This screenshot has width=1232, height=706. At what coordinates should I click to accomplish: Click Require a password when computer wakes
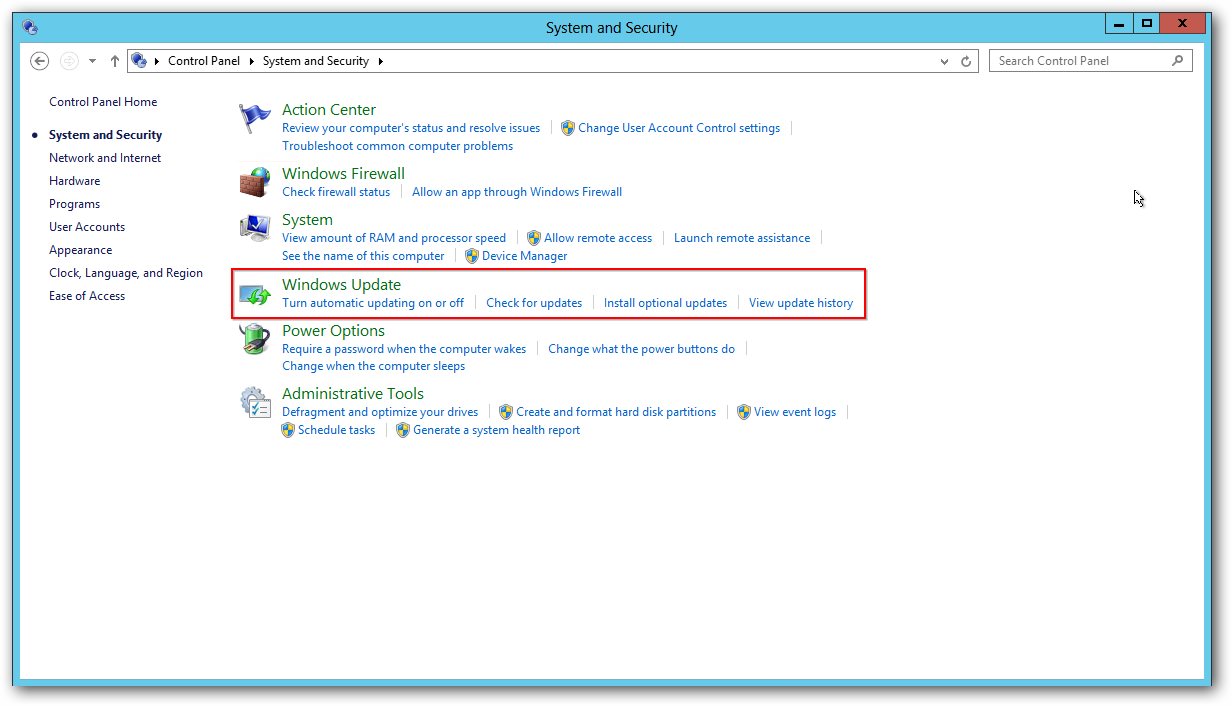[x=404, y=349]
